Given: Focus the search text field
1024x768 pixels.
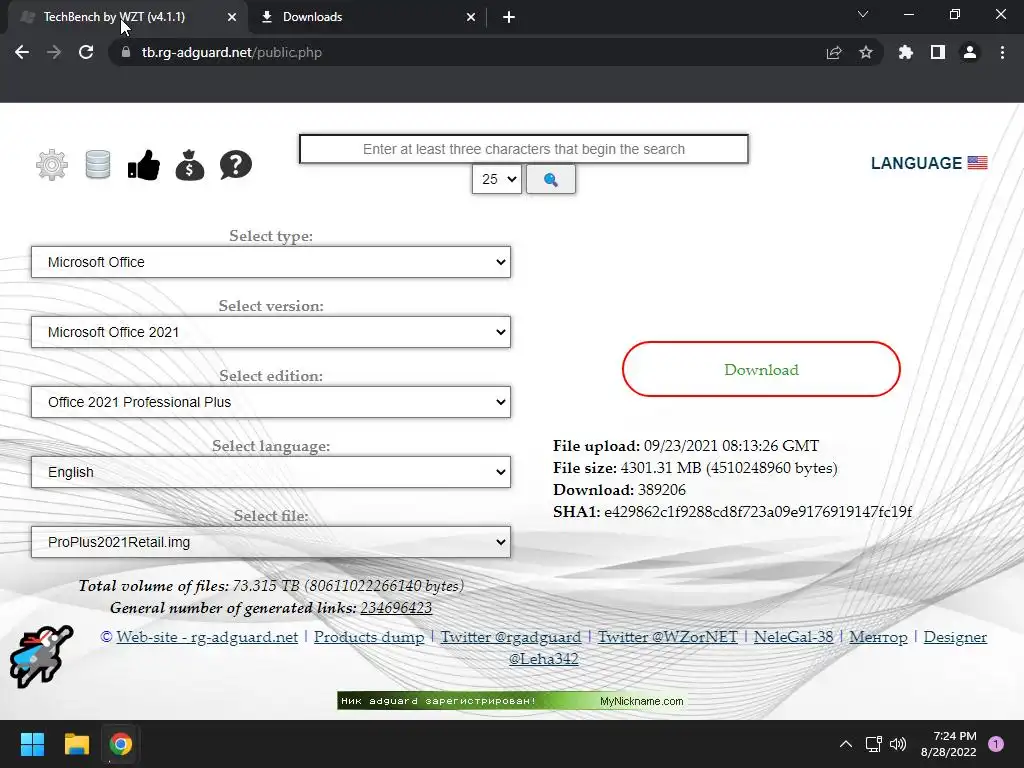Looking at the screenshot, I should pyautogui.click(x=524, y=149).
